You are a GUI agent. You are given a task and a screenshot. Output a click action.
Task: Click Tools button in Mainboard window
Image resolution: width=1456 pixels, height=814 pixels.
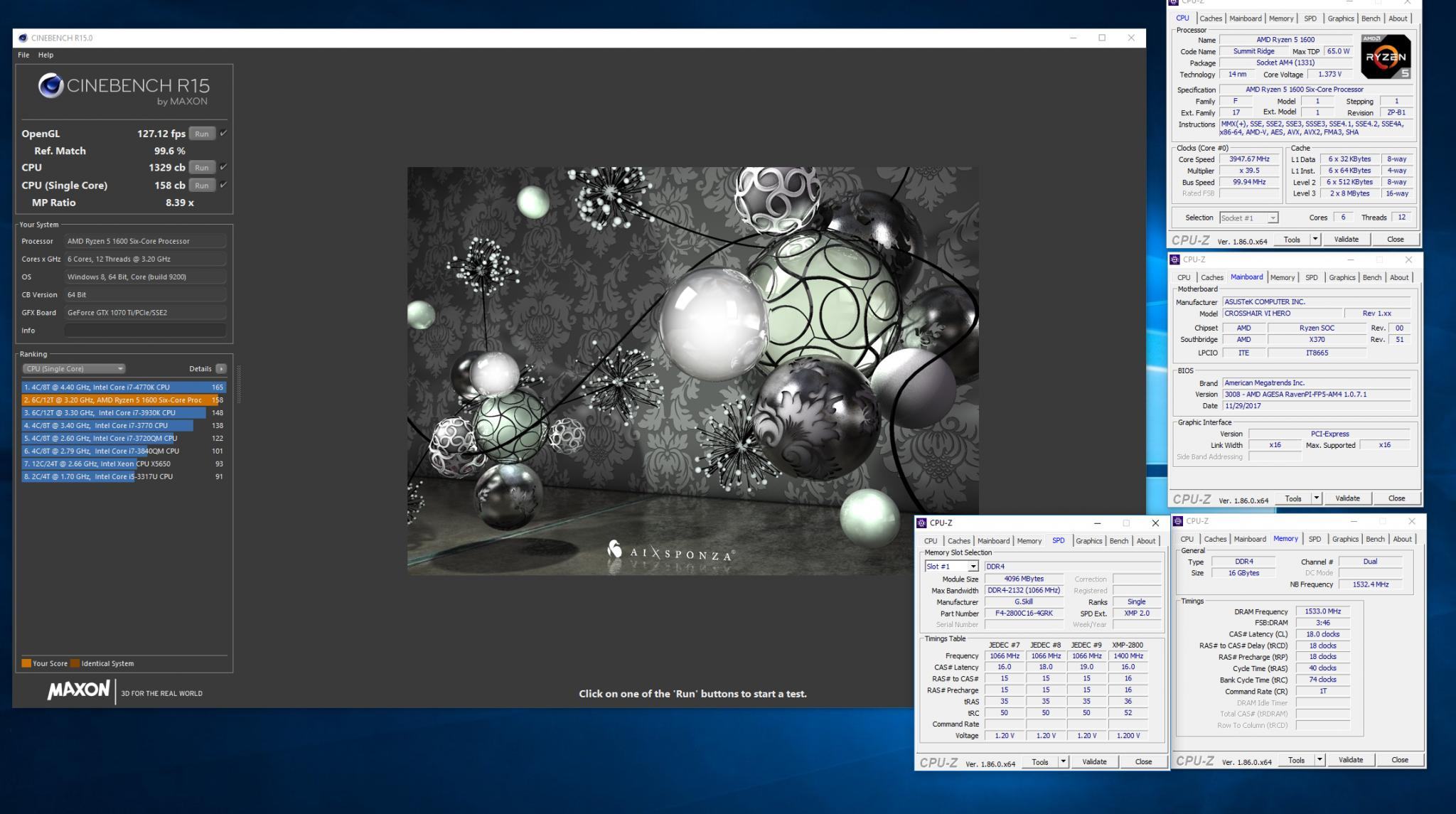tap(1293, 498)
